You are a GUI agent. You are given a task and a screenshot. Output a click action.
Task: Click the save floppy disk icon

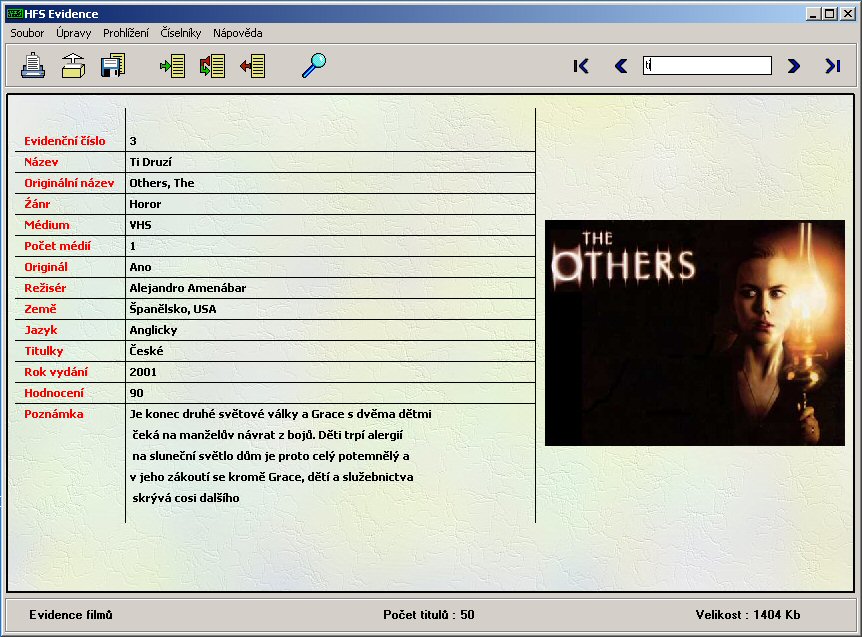[113, 65]
